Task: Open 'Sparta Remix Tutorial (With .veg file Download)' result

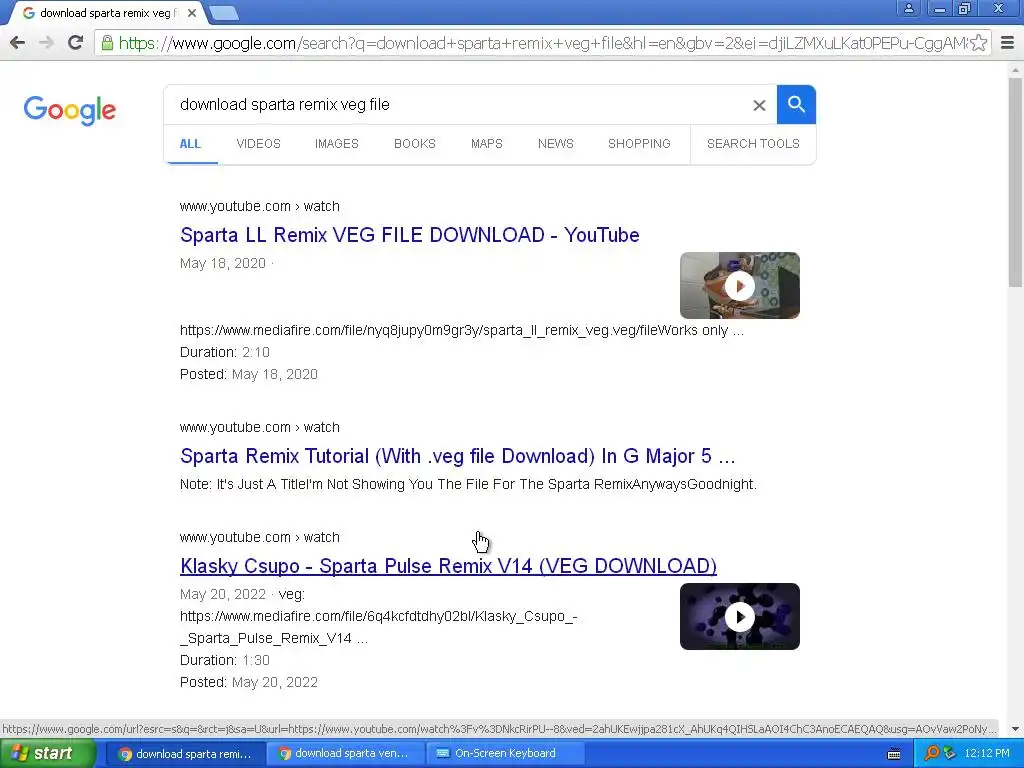Action: 458,456
